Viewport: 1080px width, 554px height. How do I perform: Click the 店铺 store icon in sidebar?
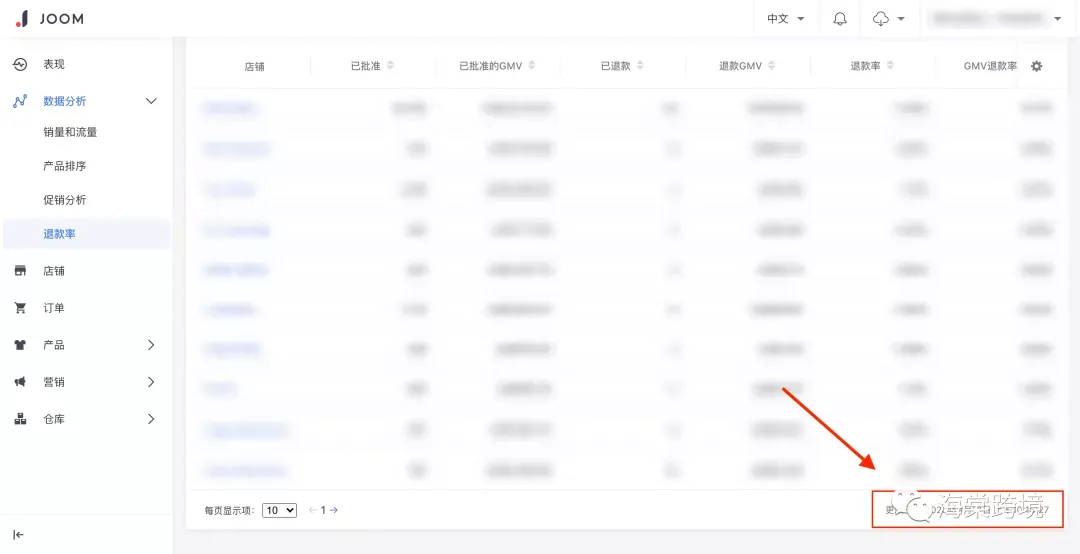tap(20, 271)
